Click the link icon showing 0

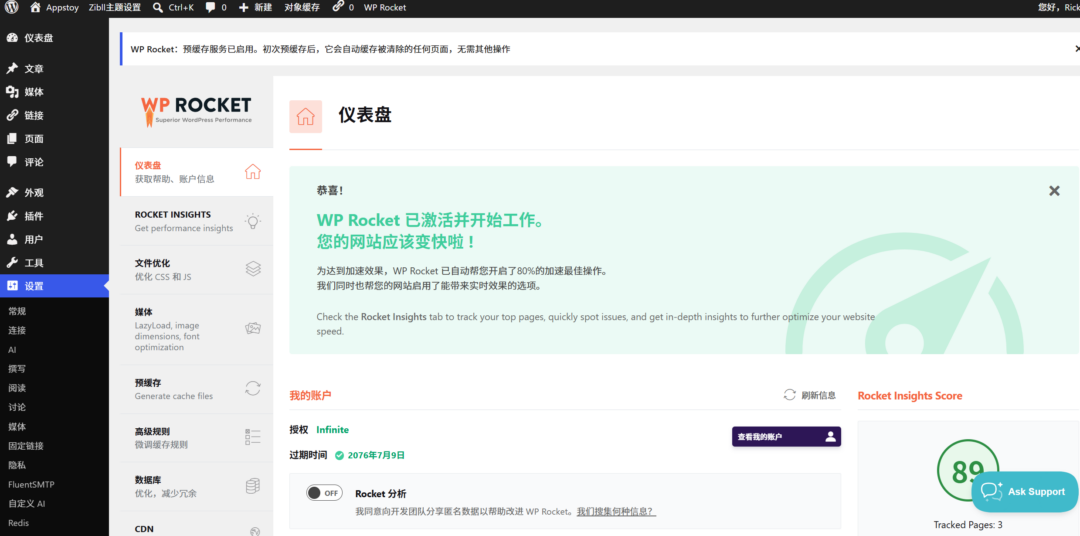pos(338,8)
